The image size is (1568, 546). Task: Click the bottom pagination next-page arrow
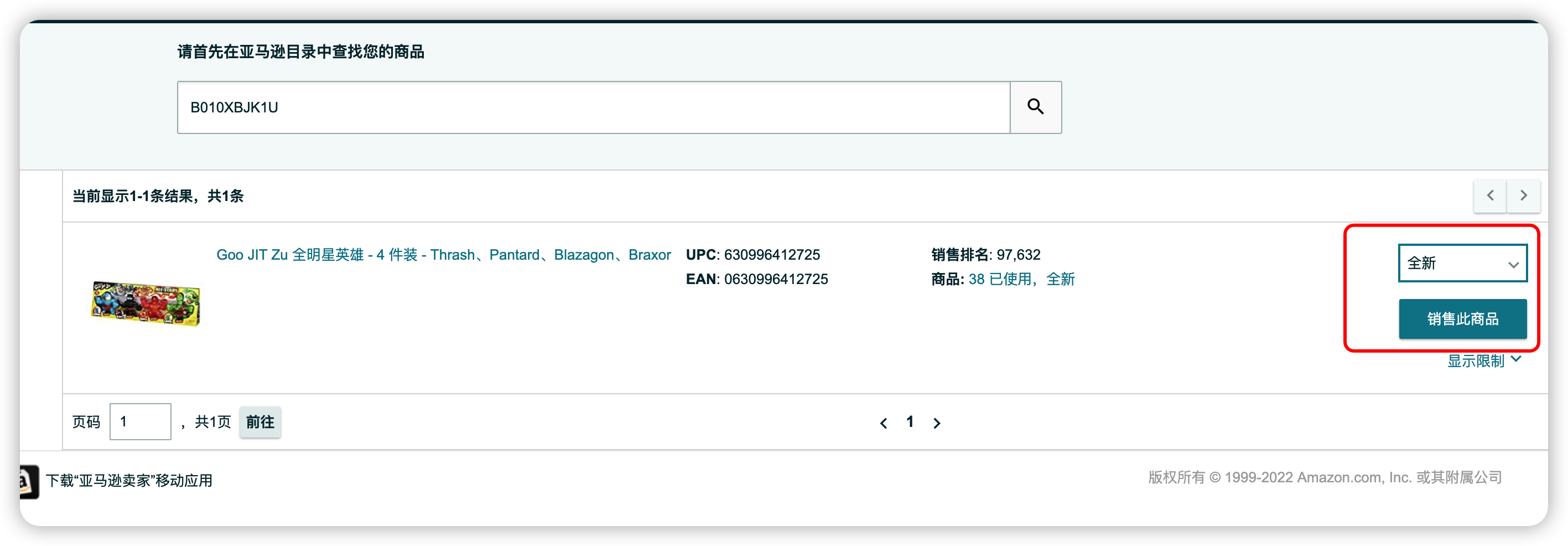tap(937, 423)
